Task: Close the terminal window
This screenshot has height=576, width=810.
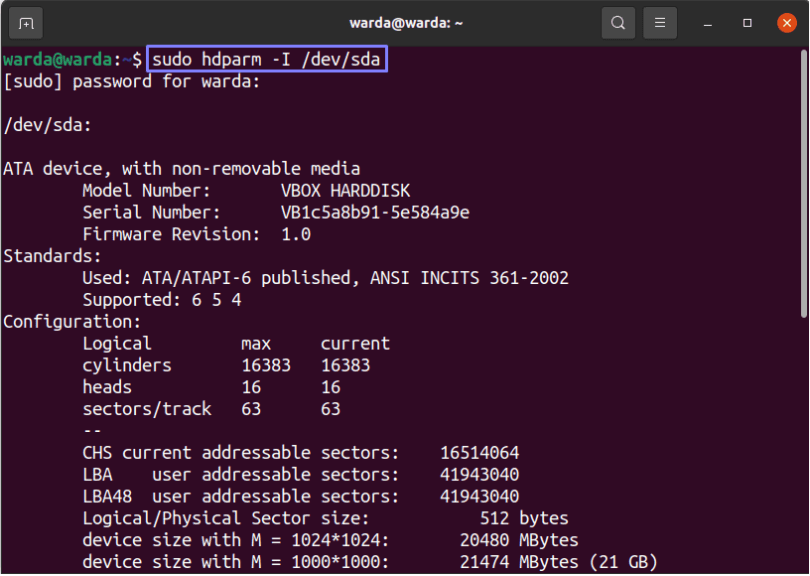Action: tap(786, 23)
